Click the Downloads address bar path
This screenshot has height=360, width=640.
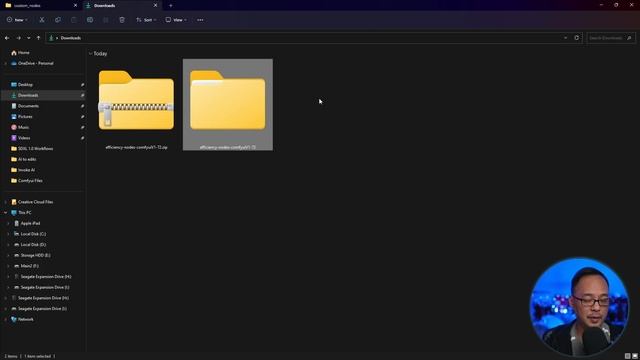tap(71, 38)
